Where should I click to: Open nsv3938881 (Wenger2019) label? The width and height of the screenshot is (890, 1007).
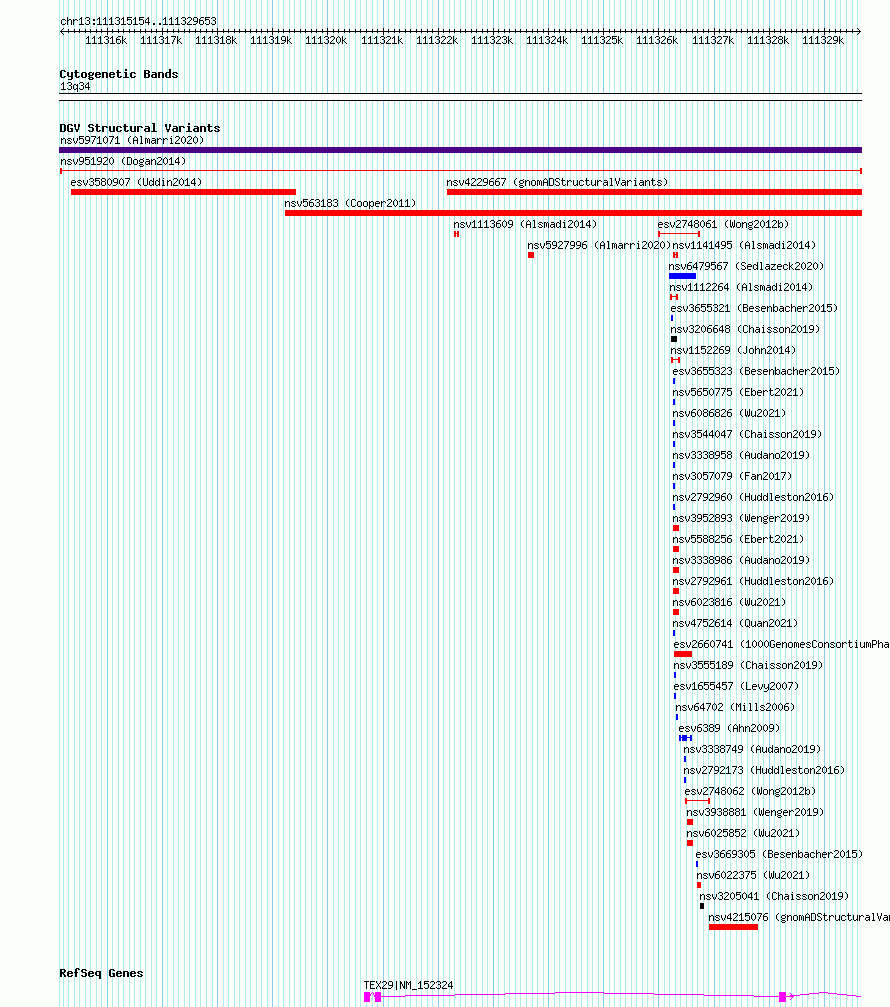755,812
